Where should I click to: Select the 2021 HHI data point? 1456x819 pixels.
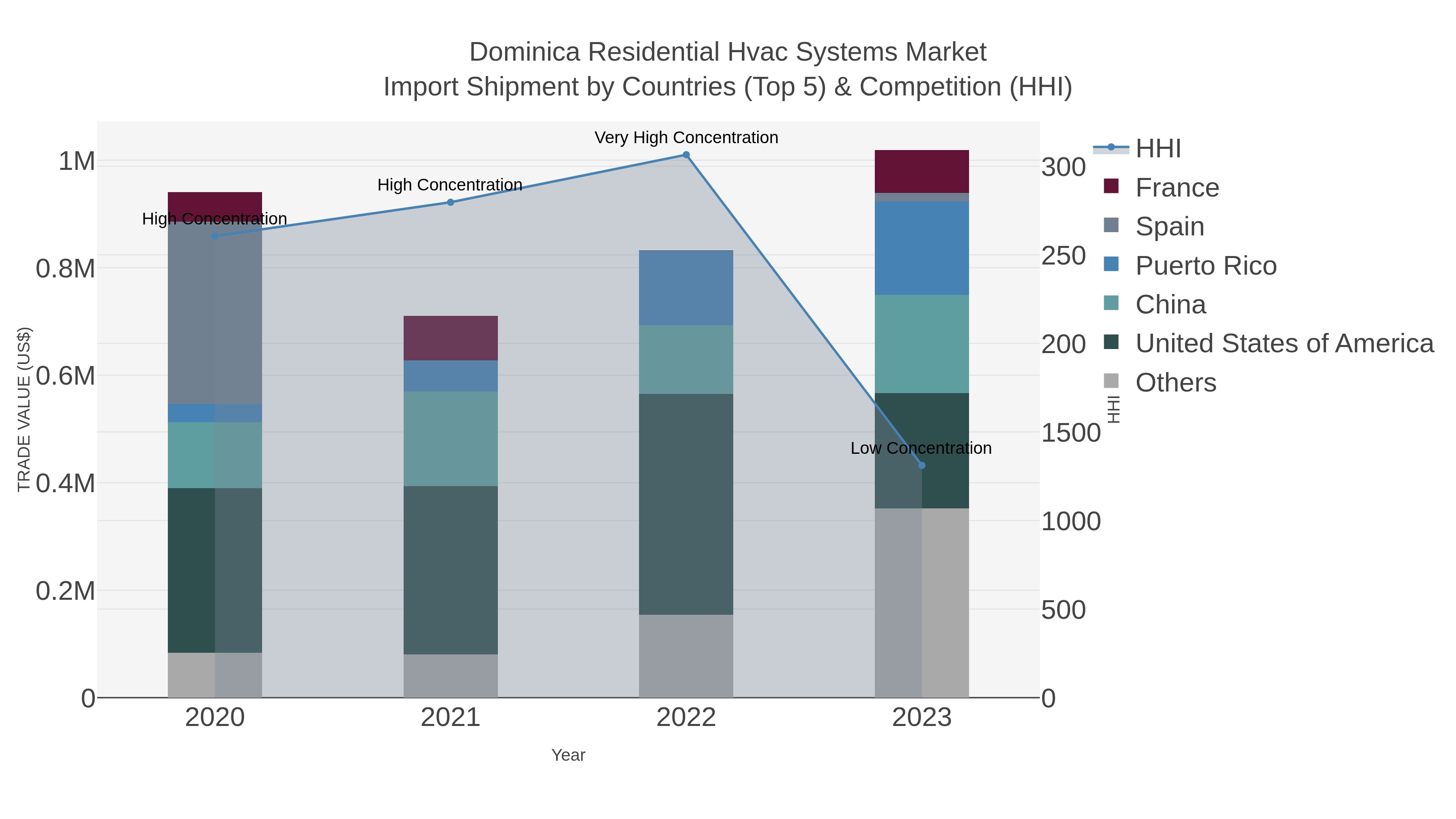click(x=451, y=202)
